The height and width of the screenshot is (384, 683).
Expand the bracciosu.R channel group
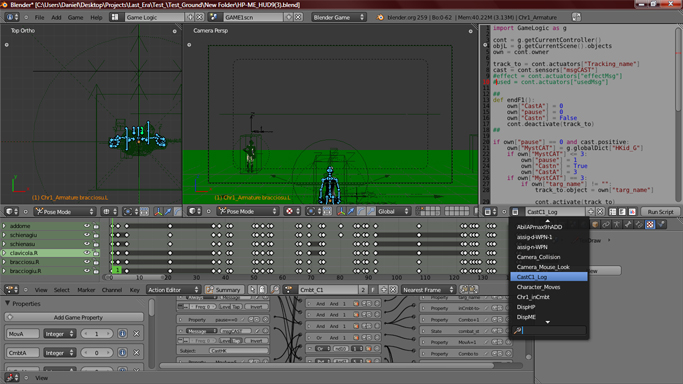4,262
